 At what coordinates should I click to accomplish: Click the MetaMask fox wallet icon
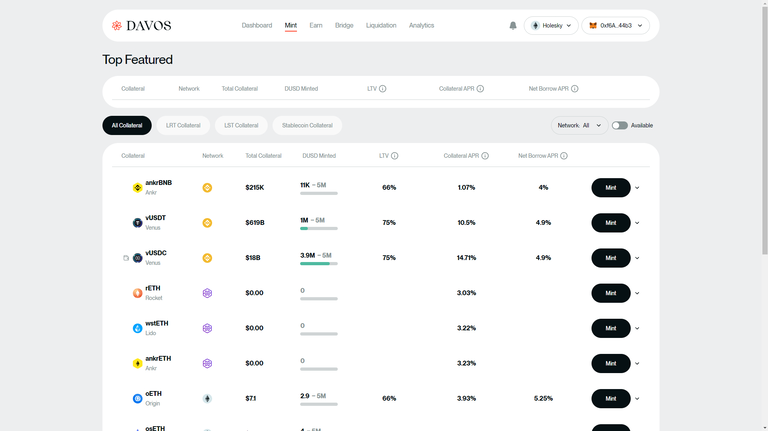click(593, 25)
